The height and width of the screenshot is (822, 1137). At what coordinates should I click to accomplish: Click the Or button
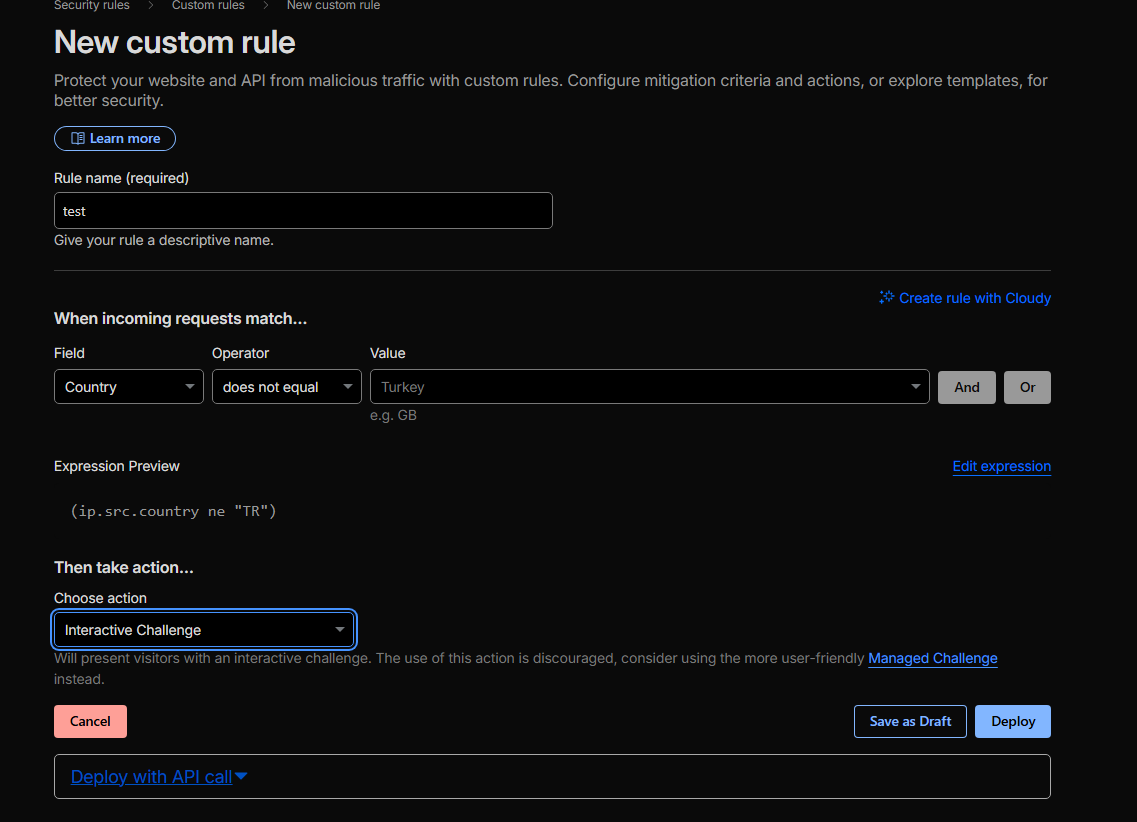1028,387
